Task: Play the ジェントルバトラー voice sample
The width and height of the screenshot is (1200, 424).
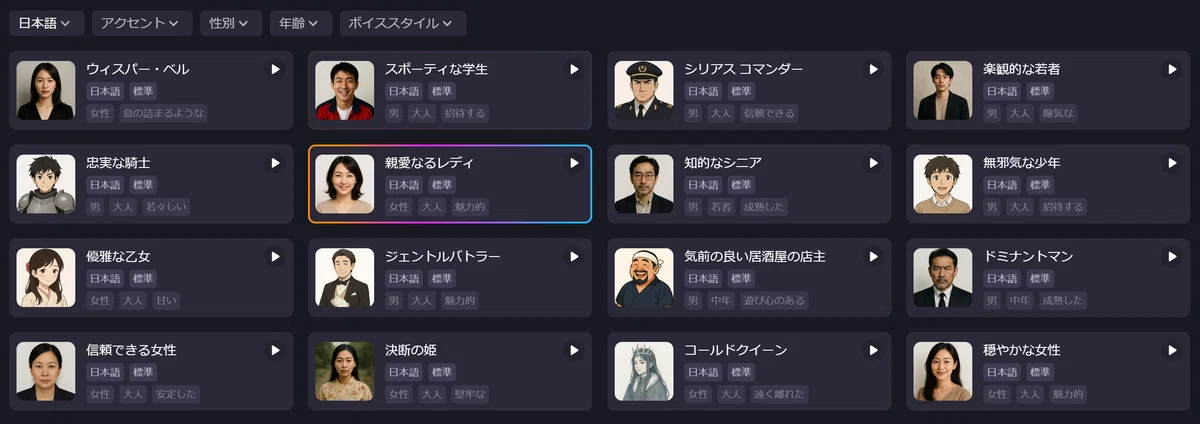Action: click(x=574, y=257)
